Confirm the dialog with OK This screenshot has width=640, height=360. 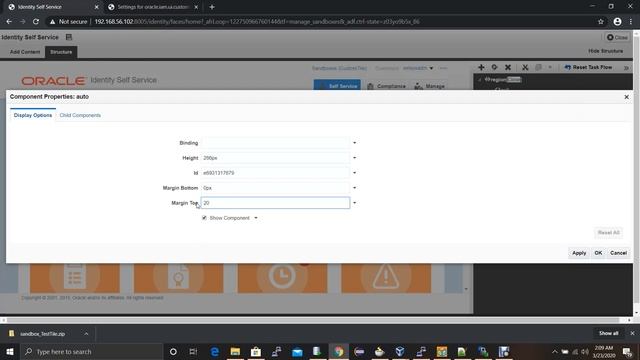[x=598, y=253]
